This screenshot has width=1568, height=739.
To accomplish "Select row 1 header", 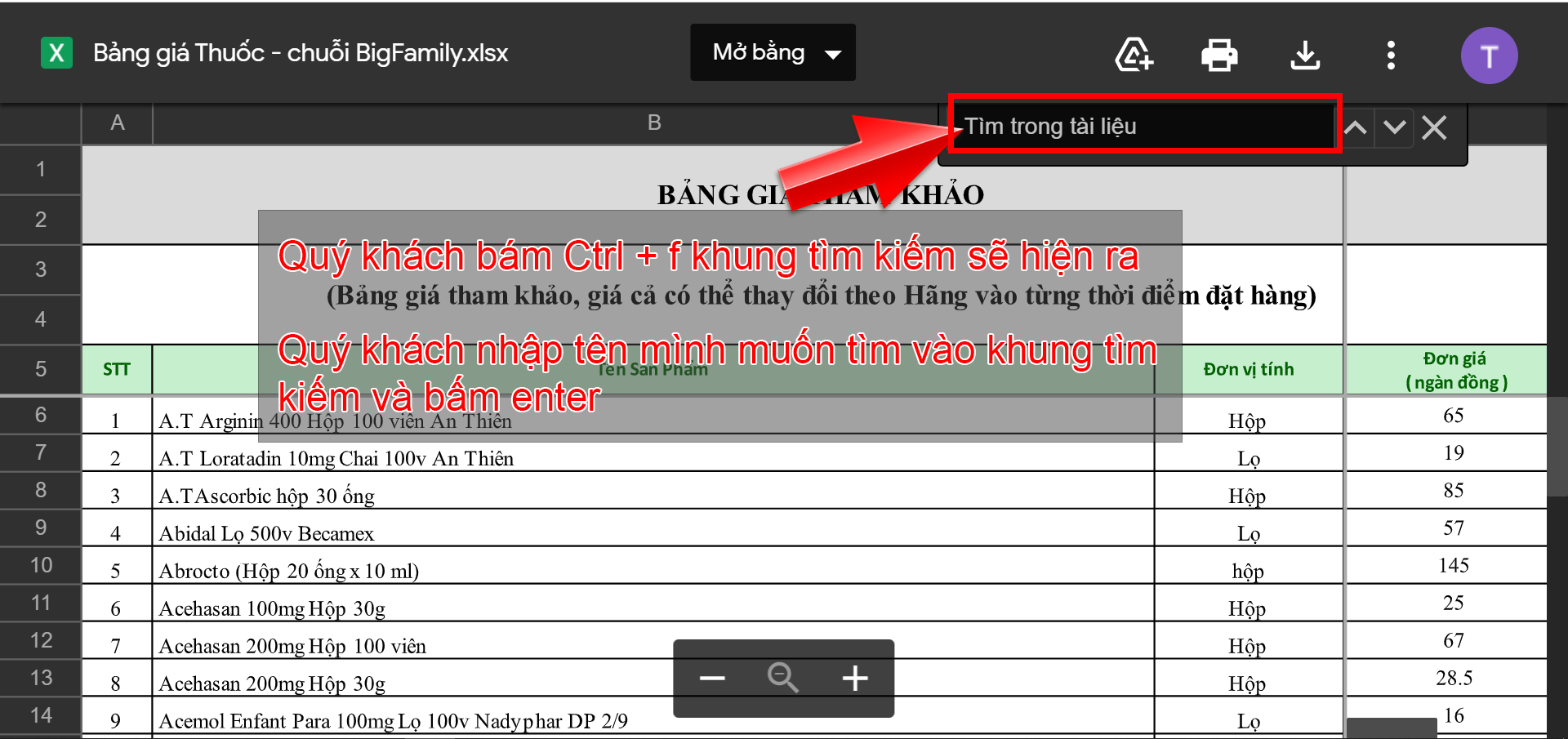I will tap(40, 170).
